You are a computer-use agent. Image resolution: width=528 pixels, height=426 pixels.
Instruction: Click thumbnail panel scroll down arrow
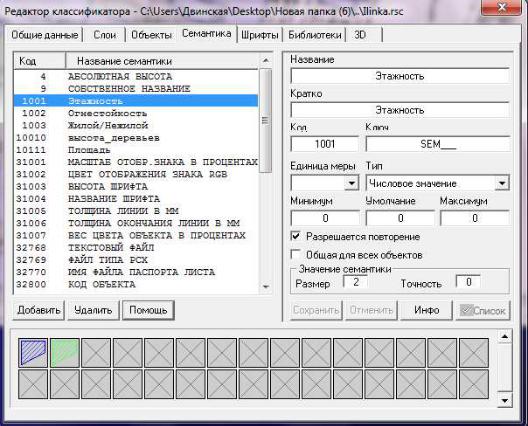(504, 400)
